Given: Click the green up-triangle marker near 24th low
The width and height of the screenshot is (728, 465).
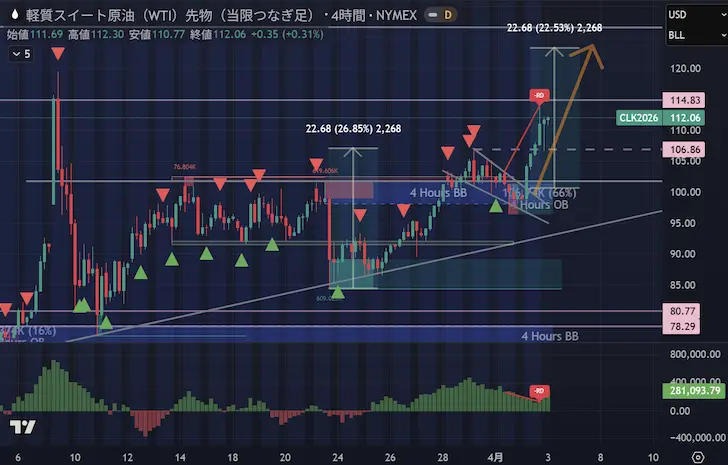Looking at the screenshot, I should 338,292.
